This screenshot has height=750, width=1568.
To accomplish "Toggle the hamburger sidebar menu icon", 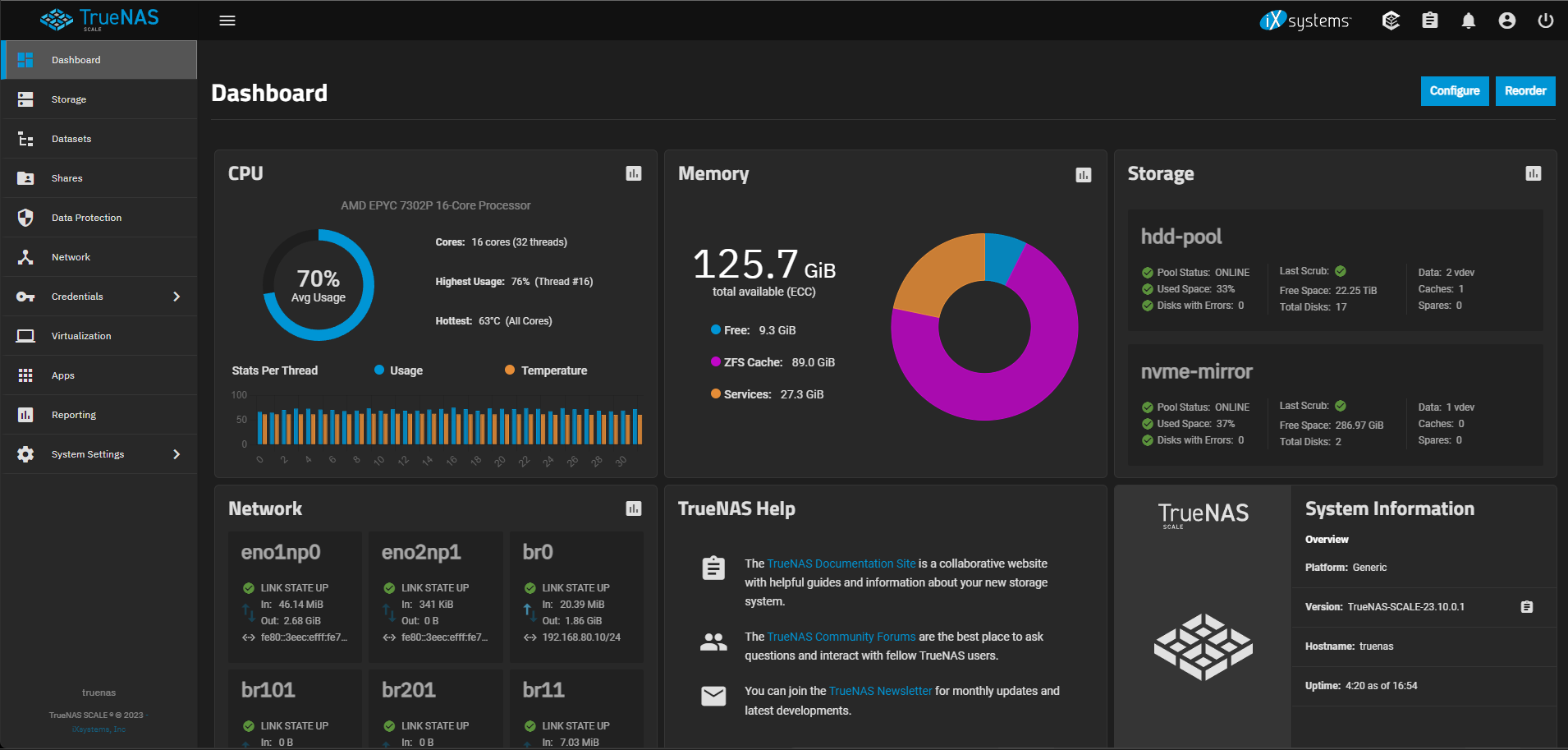I will (227, 21).
